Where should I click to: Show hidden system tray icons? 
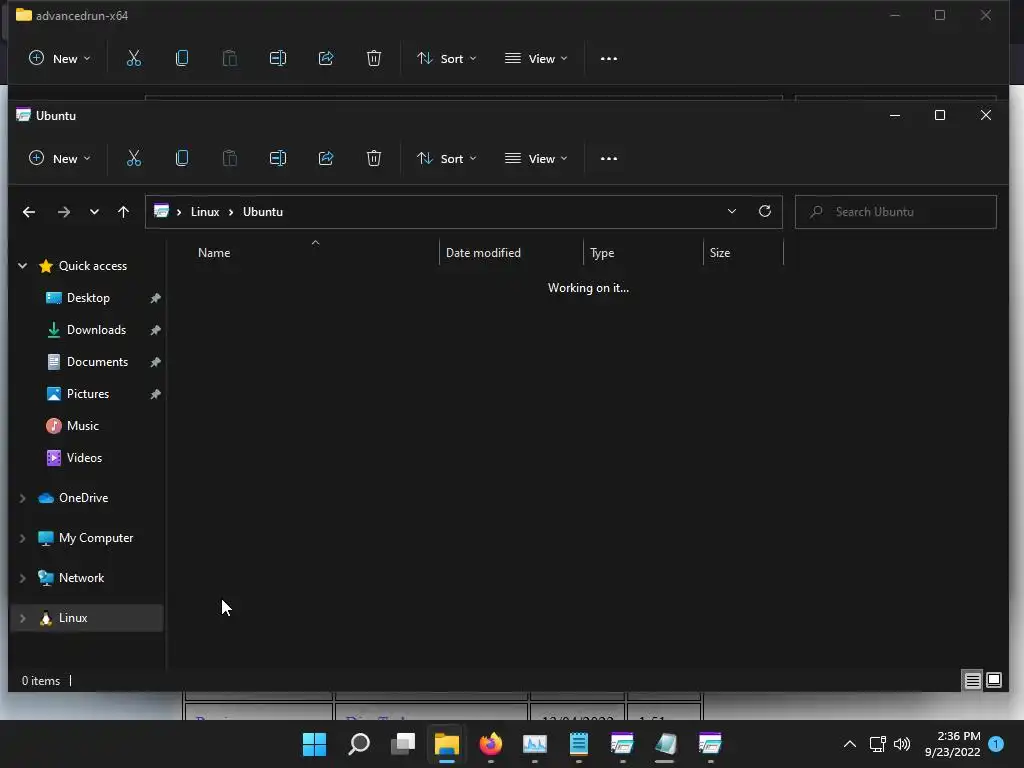[x=850, y=744]
